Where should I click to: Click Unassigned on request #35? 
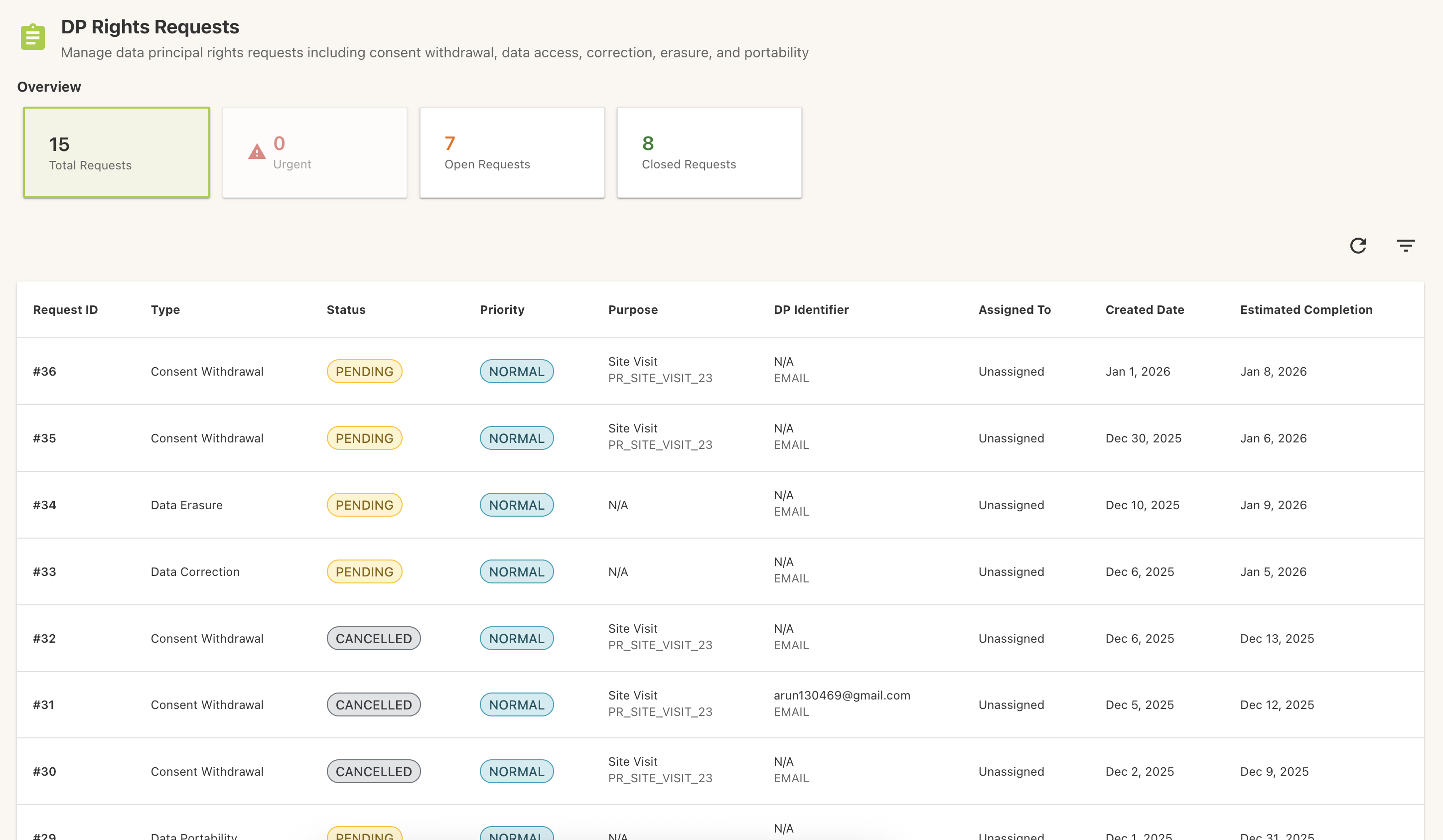[1010, 438]
